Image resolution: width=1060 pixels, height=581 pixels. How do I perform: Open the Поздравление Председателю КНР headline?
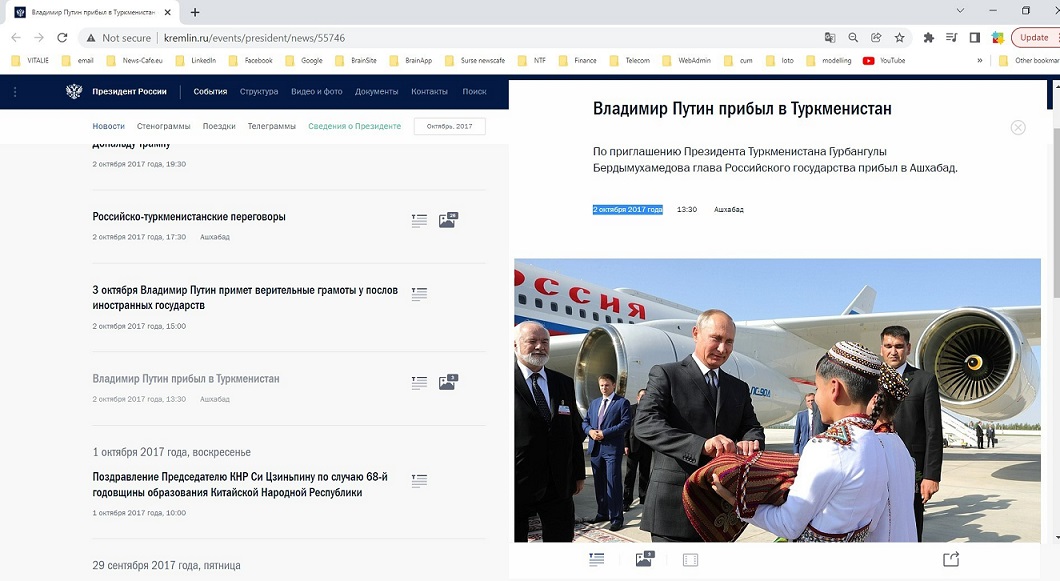240,484
